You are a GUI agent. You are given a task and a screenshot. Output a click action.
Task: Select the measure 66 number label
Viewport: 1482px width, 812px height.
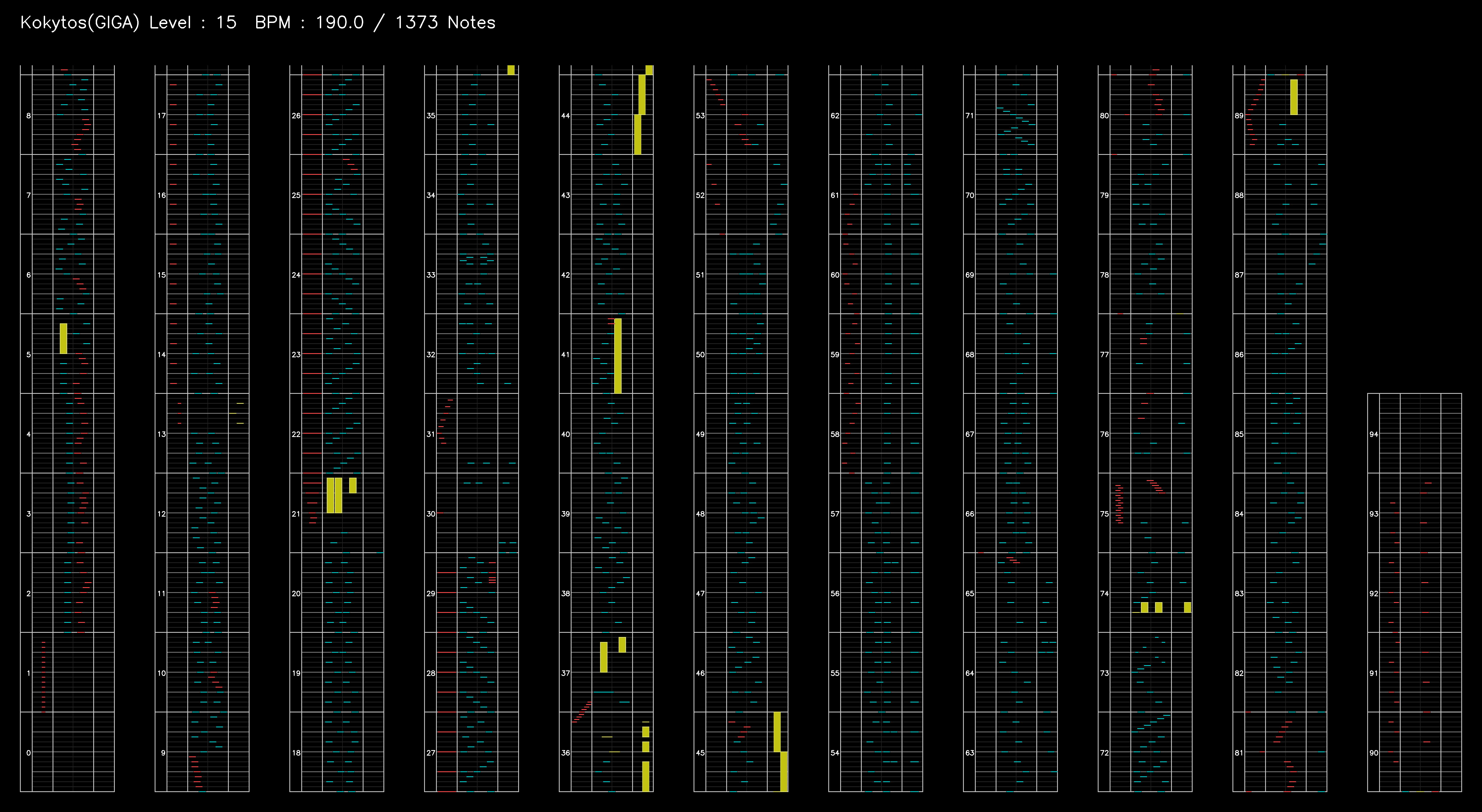[x=970, y=514]
